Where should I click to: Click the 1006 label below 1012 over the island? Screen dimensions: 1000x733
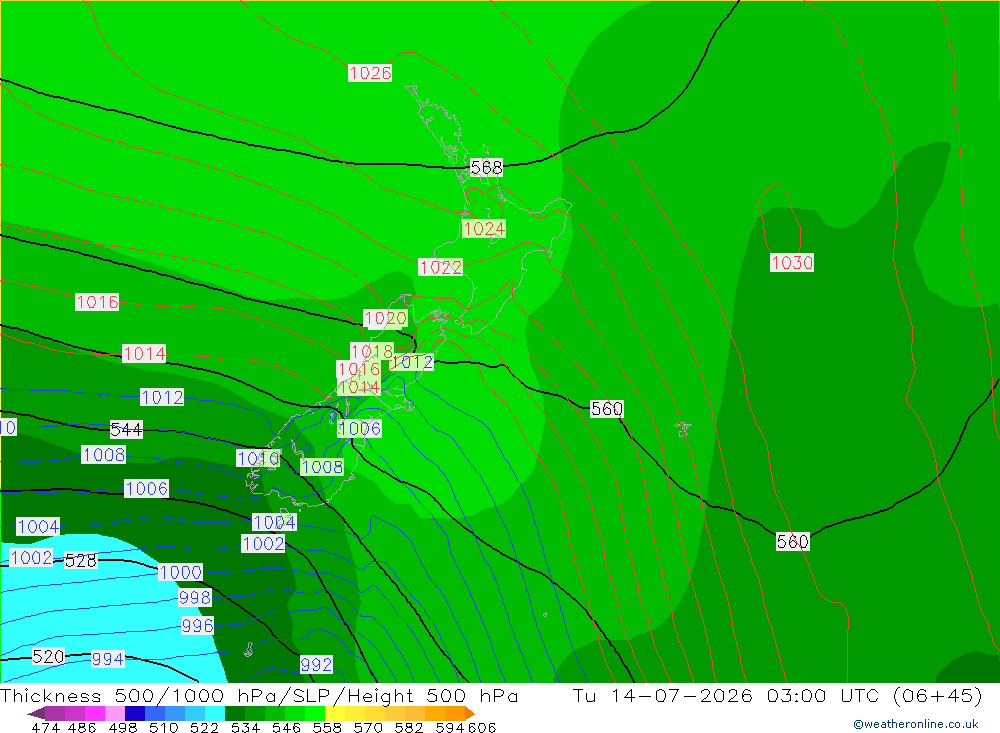click(360, 428)
